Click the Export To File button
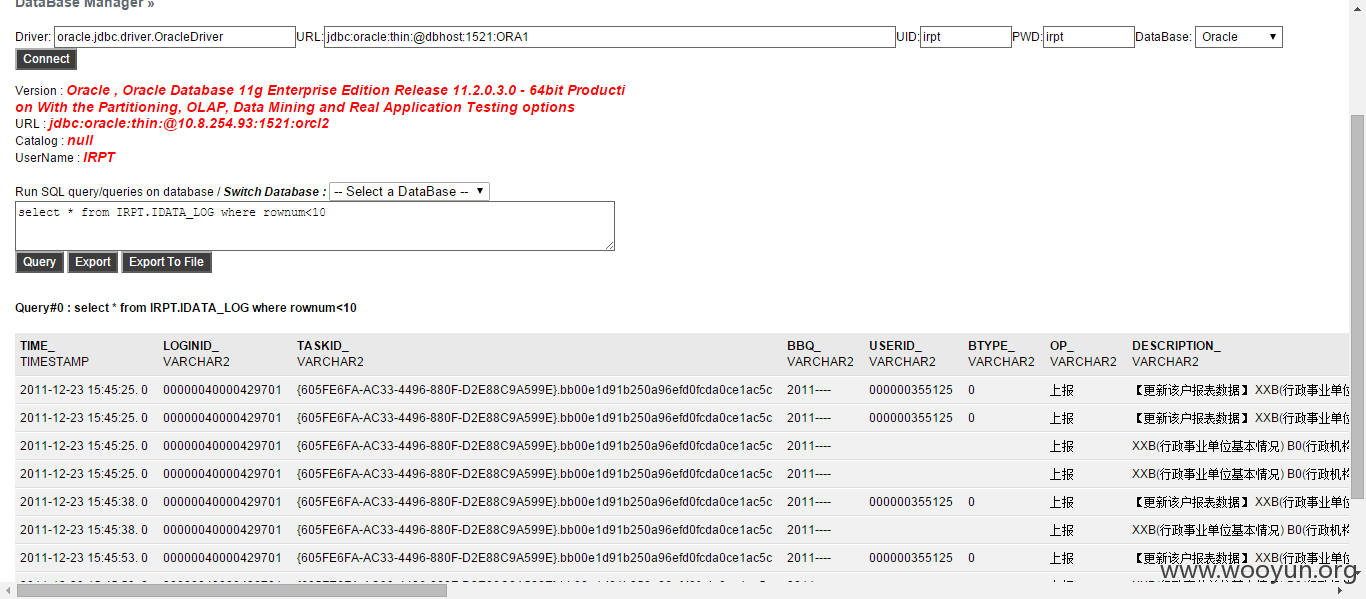 [x=167, y=262]
